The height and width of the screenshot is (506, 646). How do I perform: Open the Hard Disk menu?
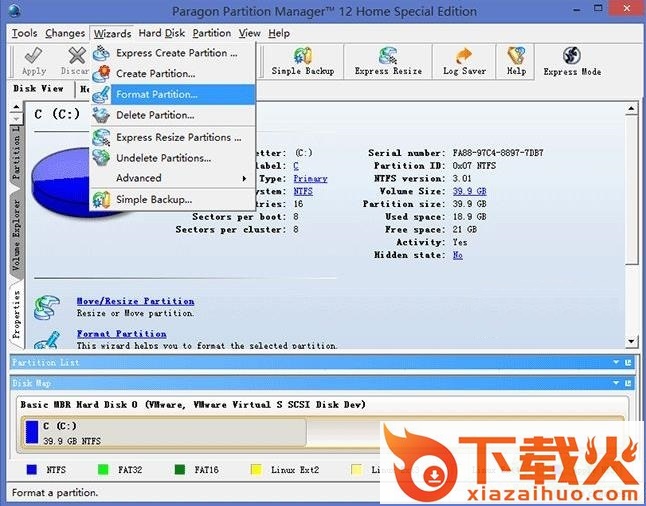coord(162,33)
